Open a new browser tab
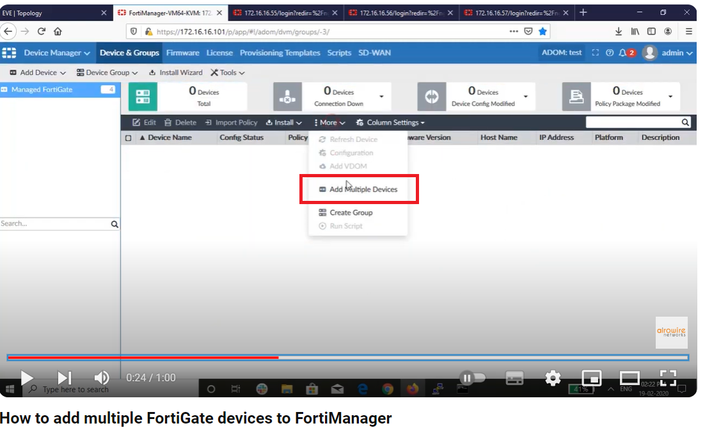Screen dimensions: 705x428 583,13
